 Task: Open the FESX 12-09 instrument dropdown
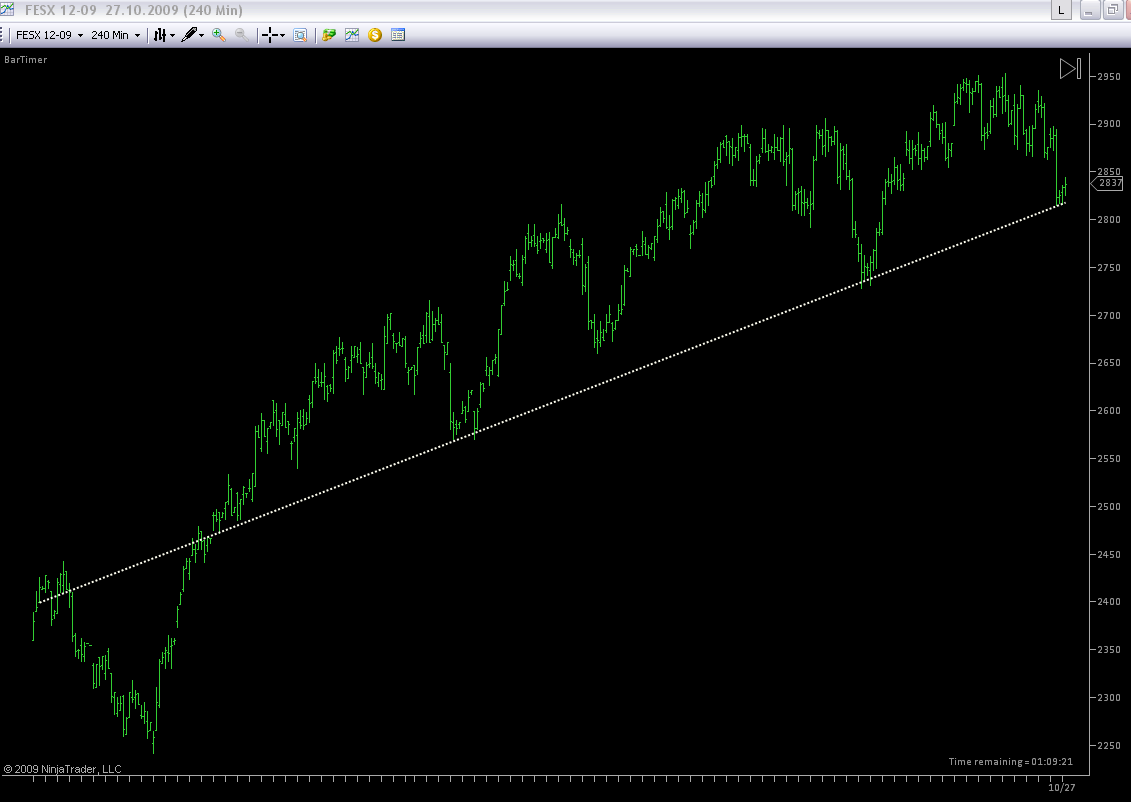tap(49, 35)
